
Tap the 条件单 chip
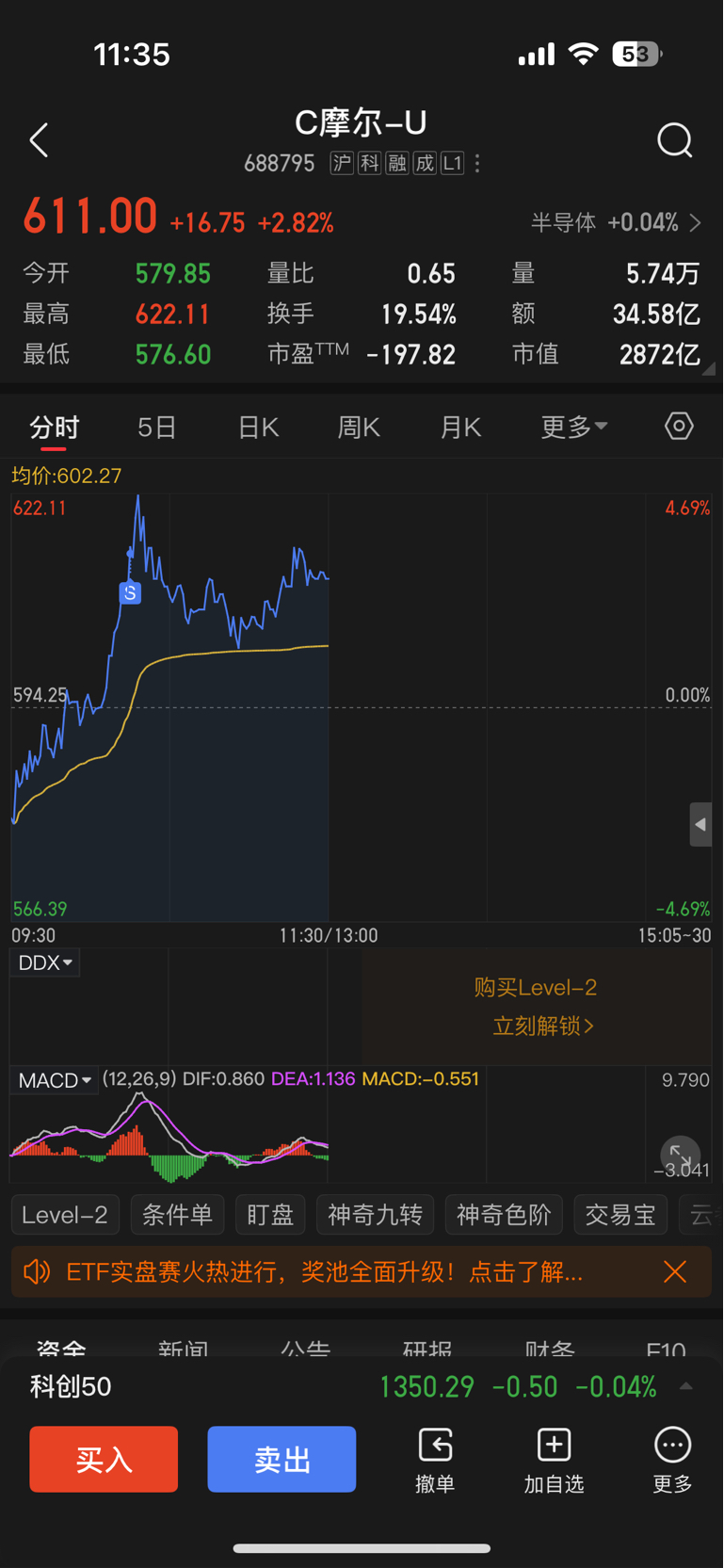177,1215
